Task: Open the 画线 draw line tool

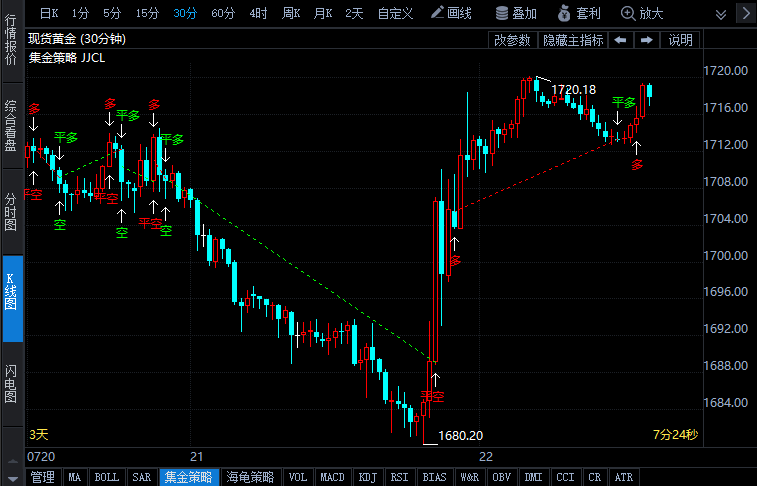Action: [x=451, y=13]
